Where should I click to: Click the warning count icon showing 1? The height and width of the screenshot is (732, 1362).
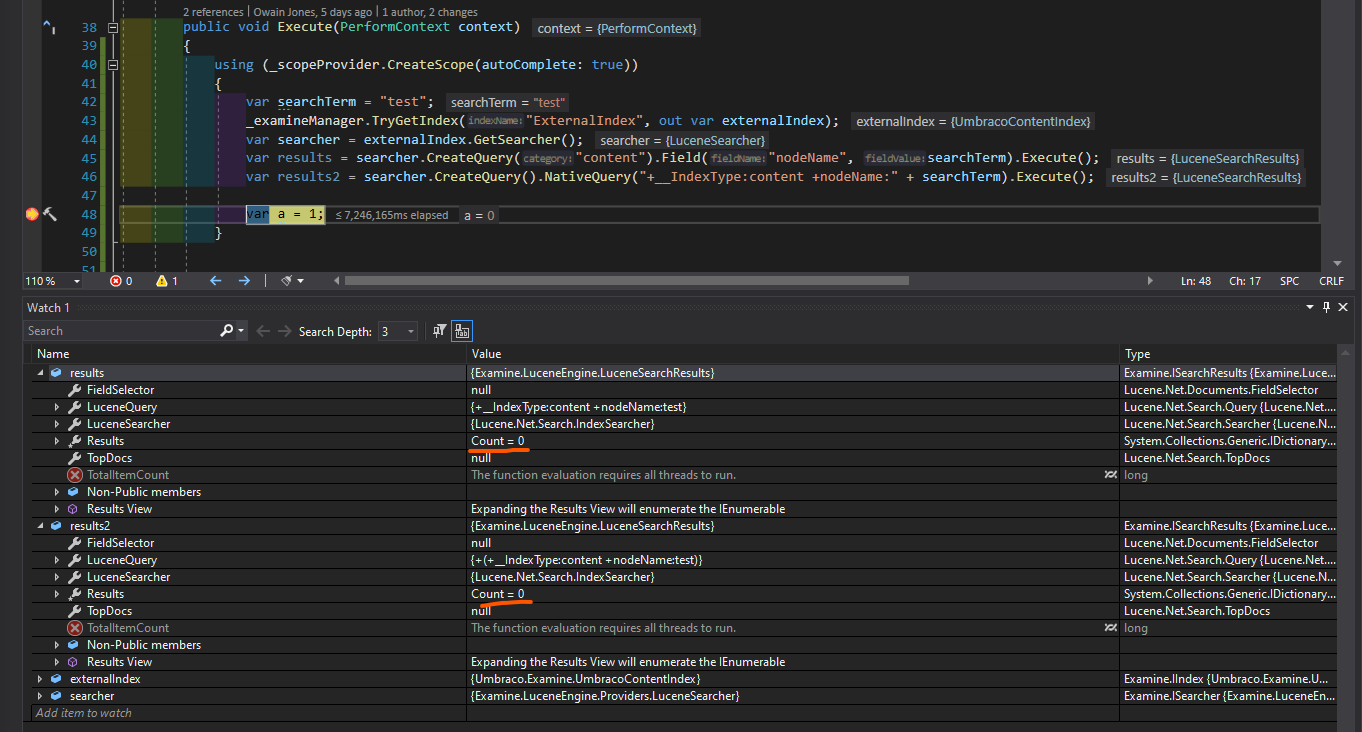point(161,281)
